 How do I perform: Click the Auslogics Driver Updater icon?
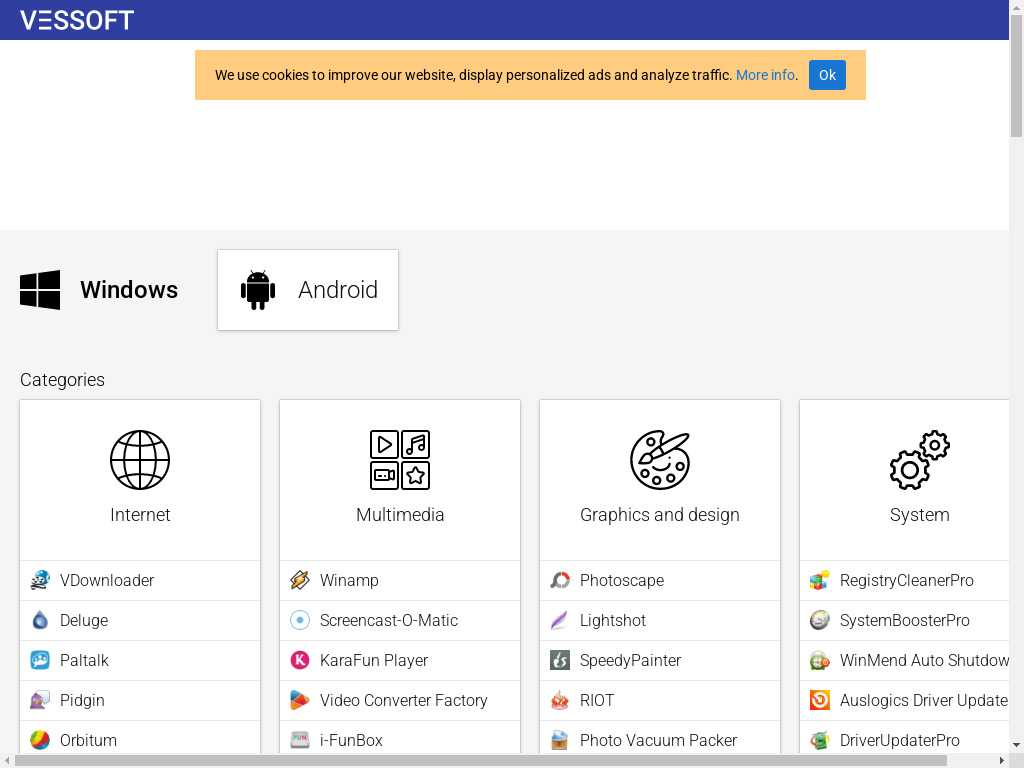click(x=820, y=700)
